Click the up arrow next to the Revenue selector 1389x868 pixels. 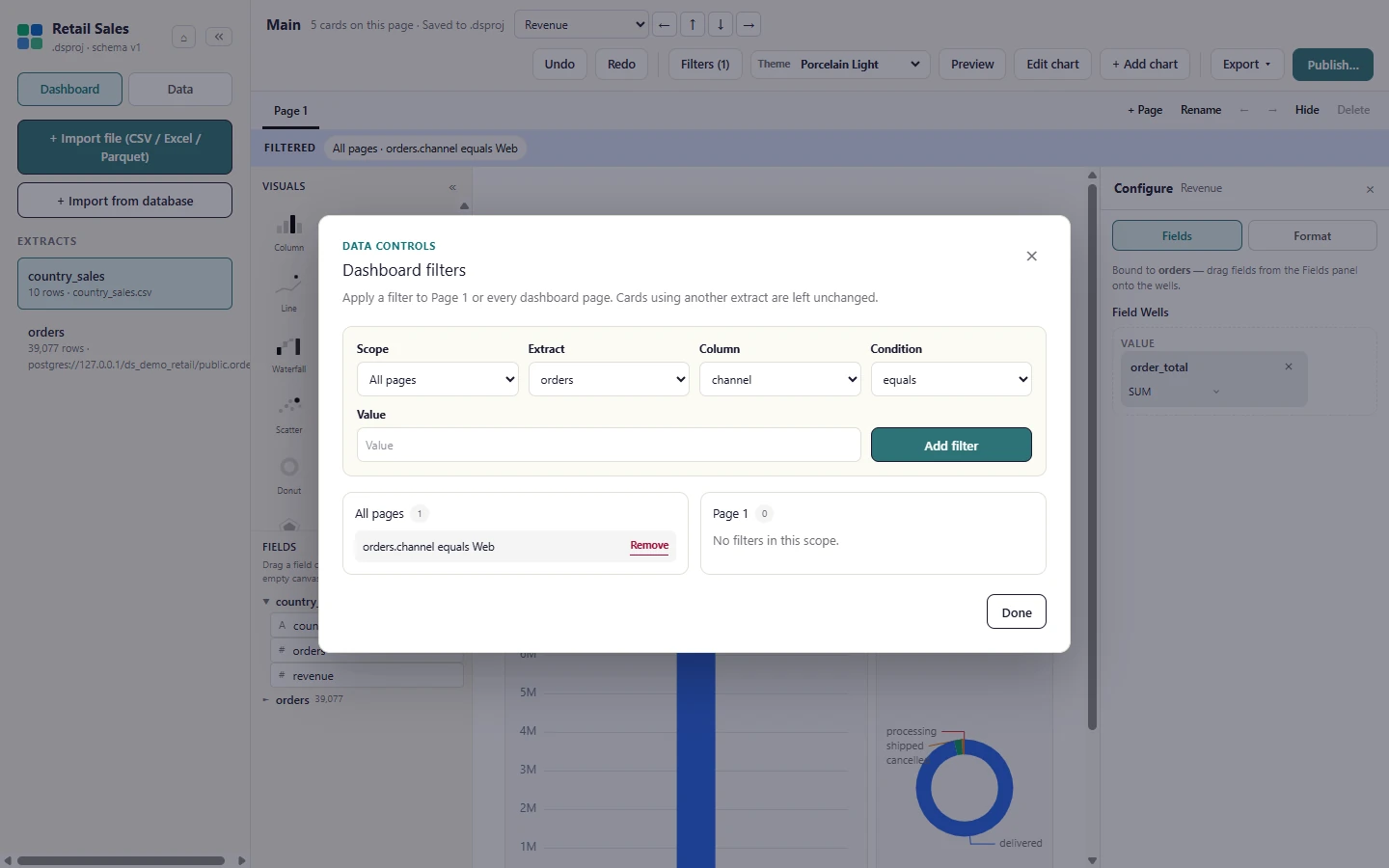693,25
